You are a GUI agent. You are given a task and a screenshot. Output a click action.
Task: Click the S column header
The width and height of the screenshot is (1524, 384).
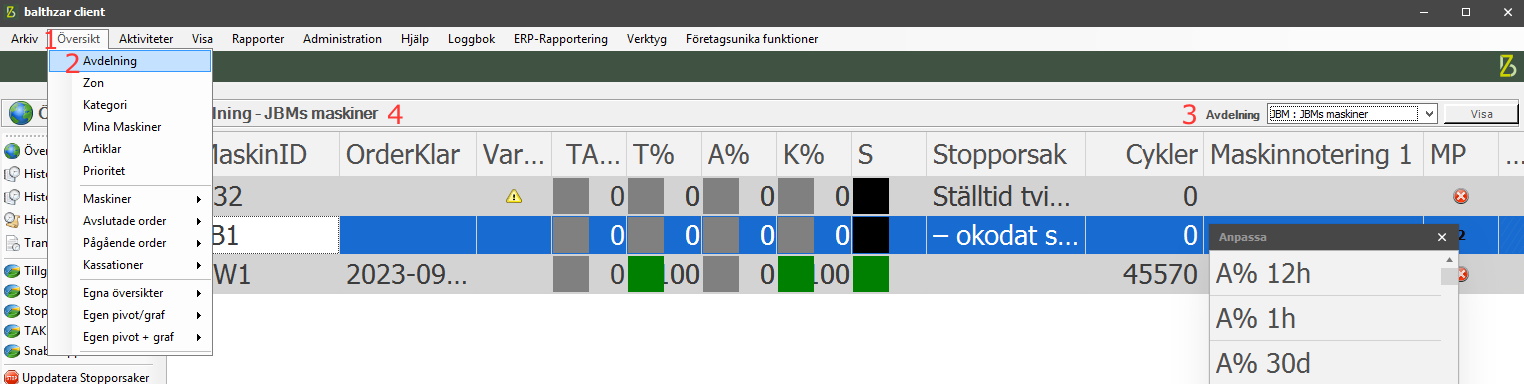(889, 154)
